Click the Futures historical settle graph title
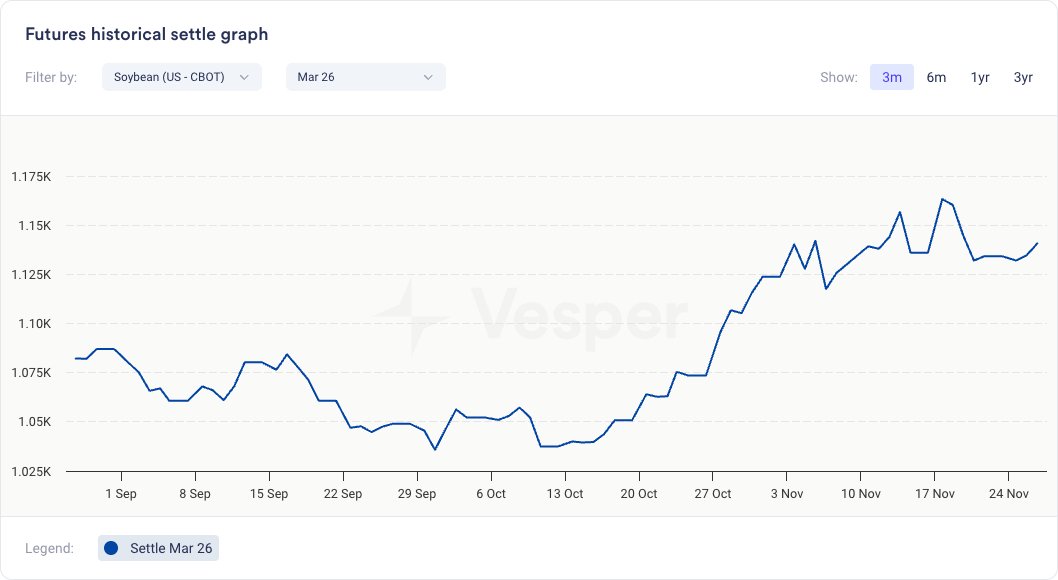 point(146,35)
